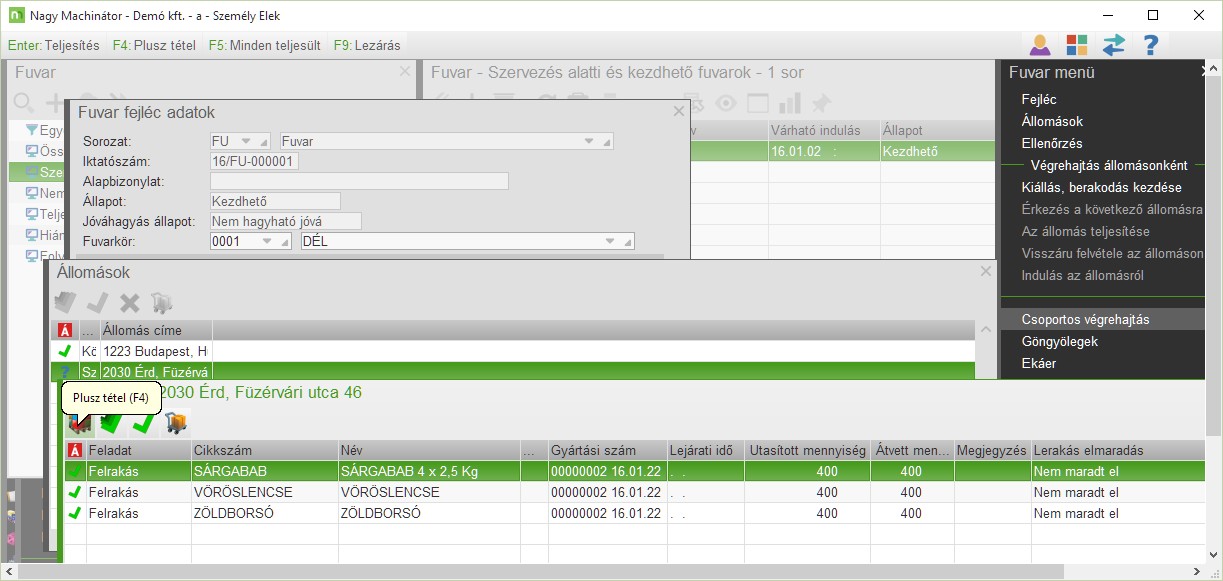Click the Állapot field showing Kezdhető

pyautogui.click(x=275, y=201)
